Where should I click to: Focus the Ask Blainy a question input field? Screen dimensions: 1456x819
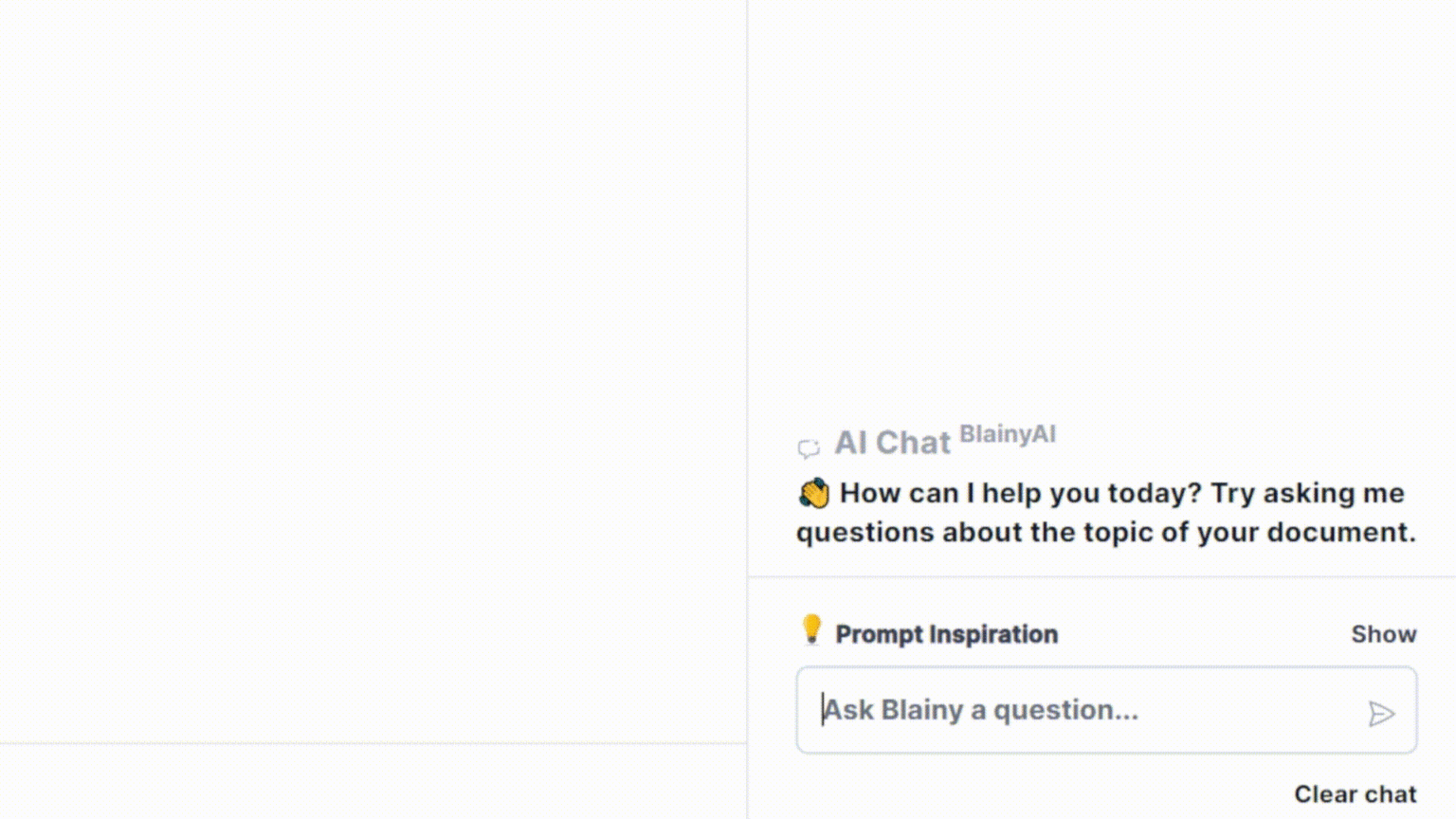1043,710
